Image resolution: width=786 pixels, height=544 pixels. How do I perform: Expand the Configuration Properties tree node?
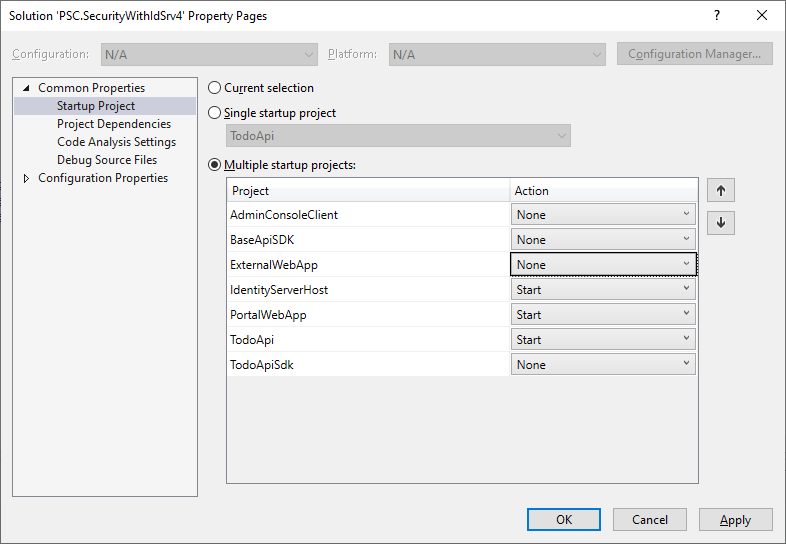click(x=26, y=178)
